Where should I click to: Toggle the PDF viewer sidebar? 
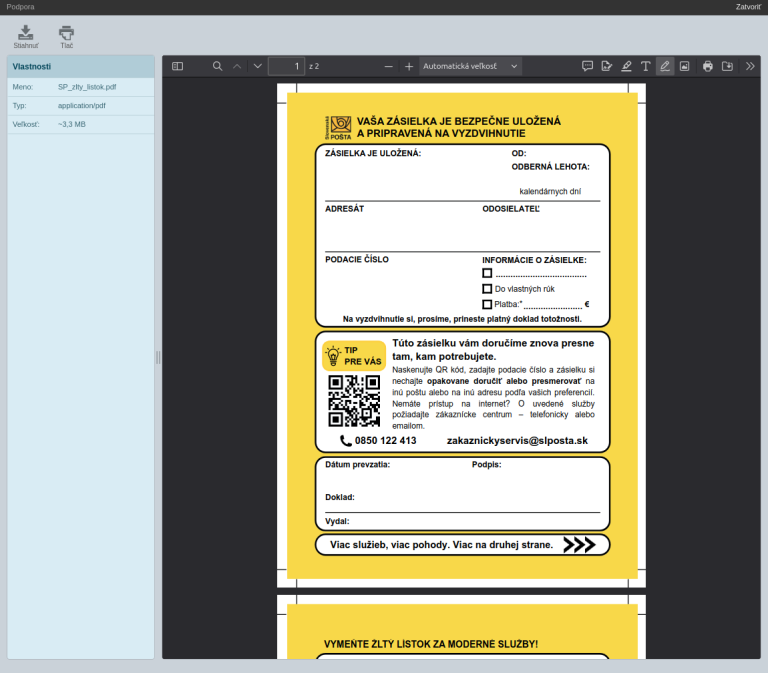pos(177,66)
